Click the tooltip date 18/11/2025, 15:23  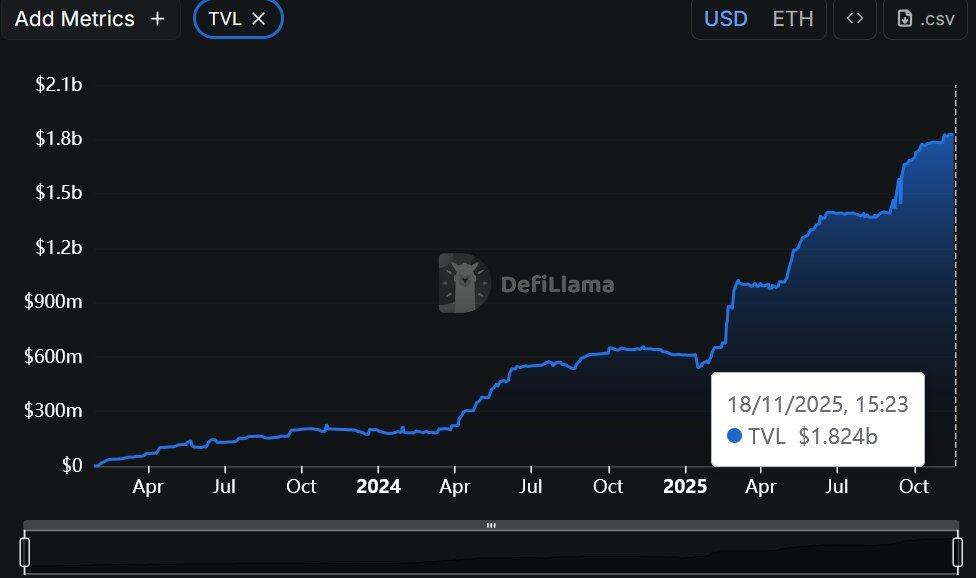[x=817, y=404]
